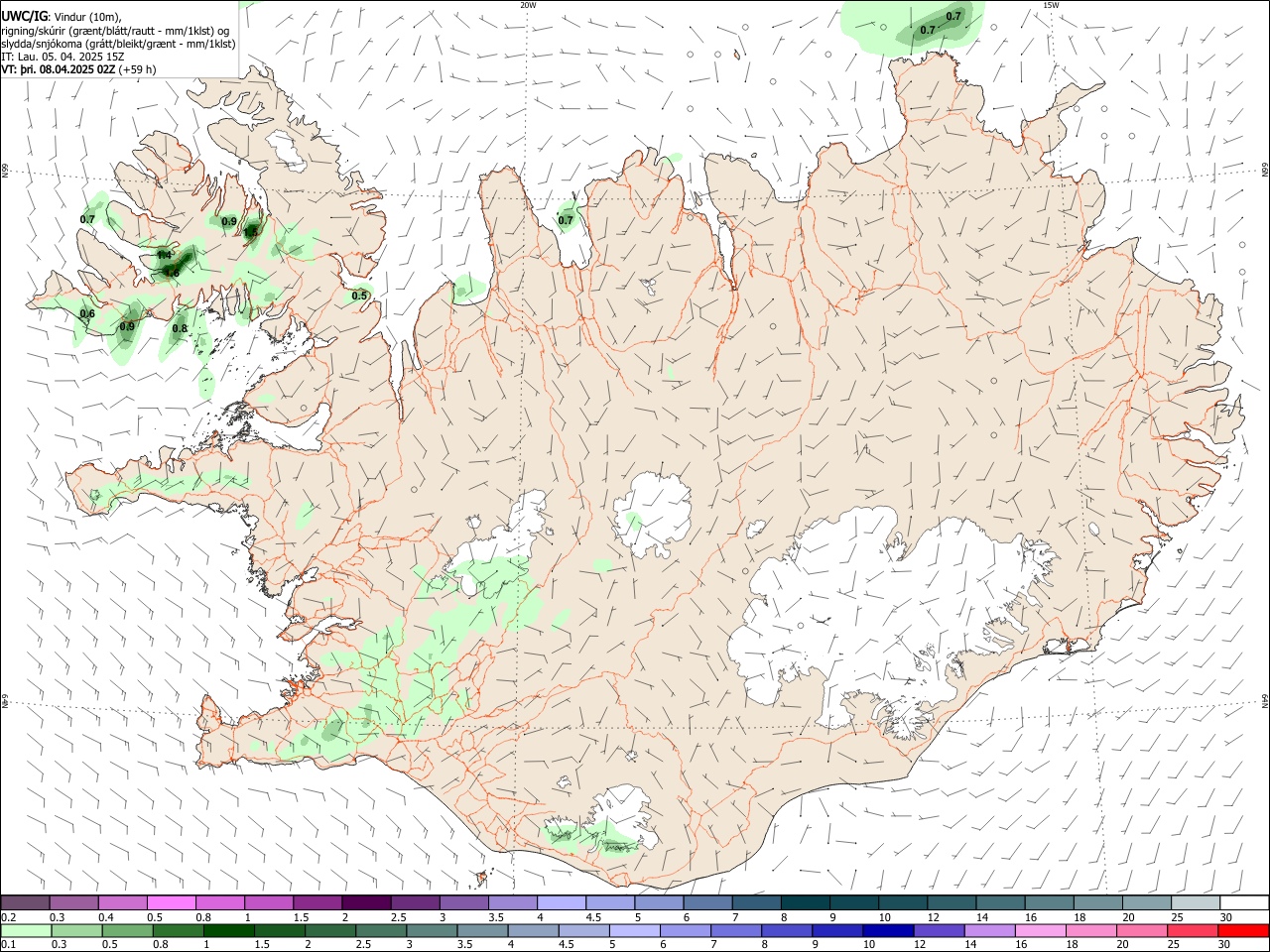The image size is (1270, 952).
Task: Click the periwinkle 4–4.5 snow legend swatch
Action: [x=562, y=903]
